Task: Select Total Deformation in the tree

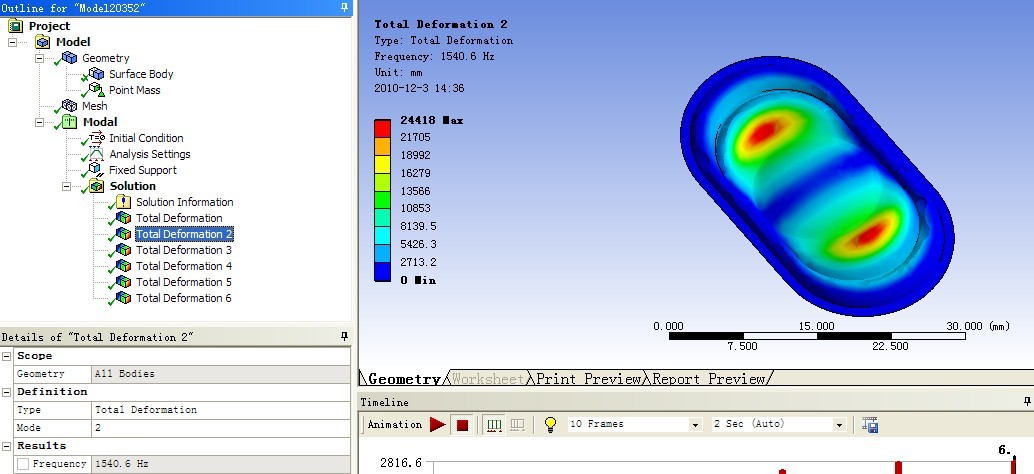Action: tap(179, 218)
